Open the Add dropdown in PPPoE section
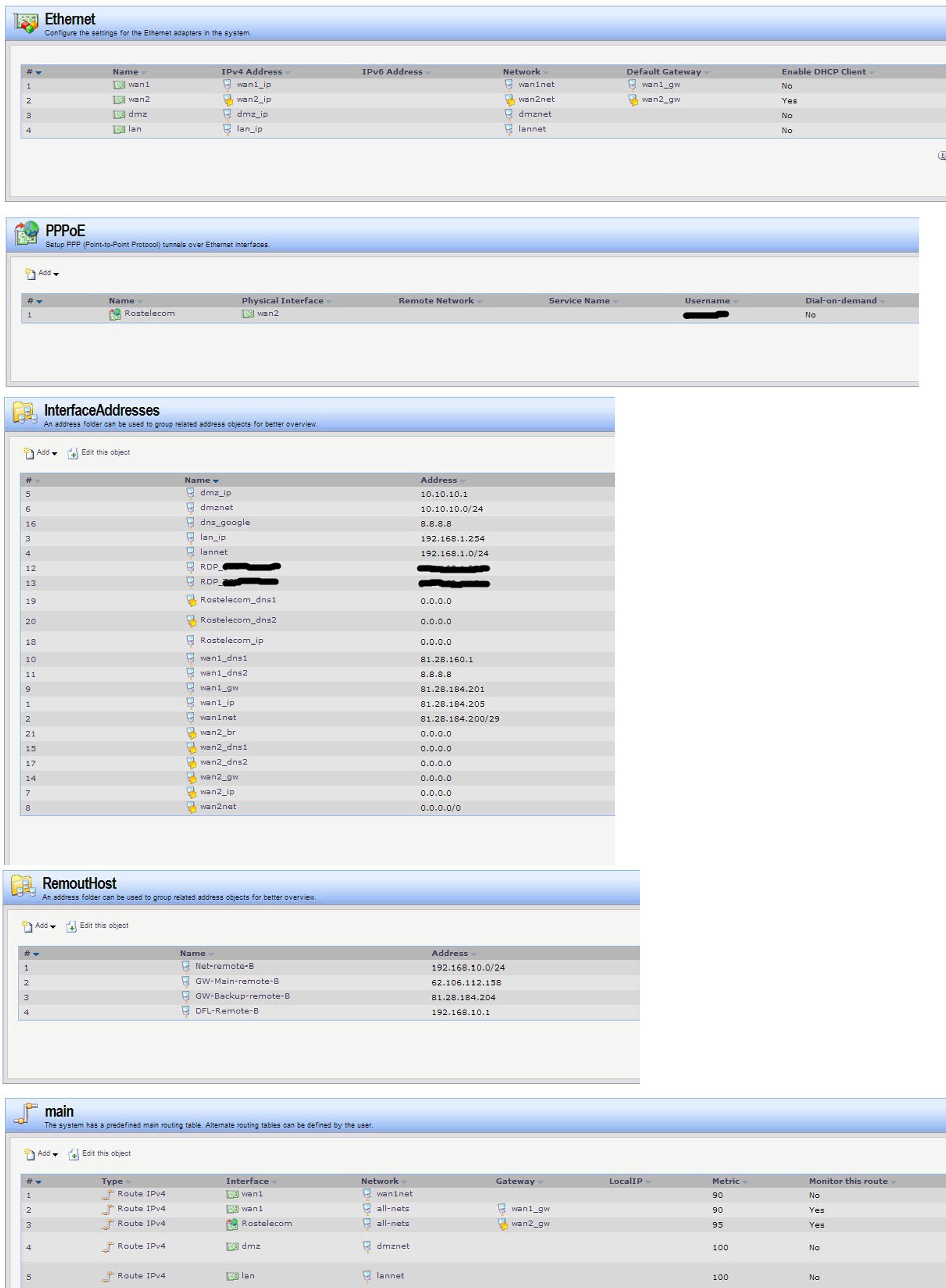 click(x=42, y=274)
